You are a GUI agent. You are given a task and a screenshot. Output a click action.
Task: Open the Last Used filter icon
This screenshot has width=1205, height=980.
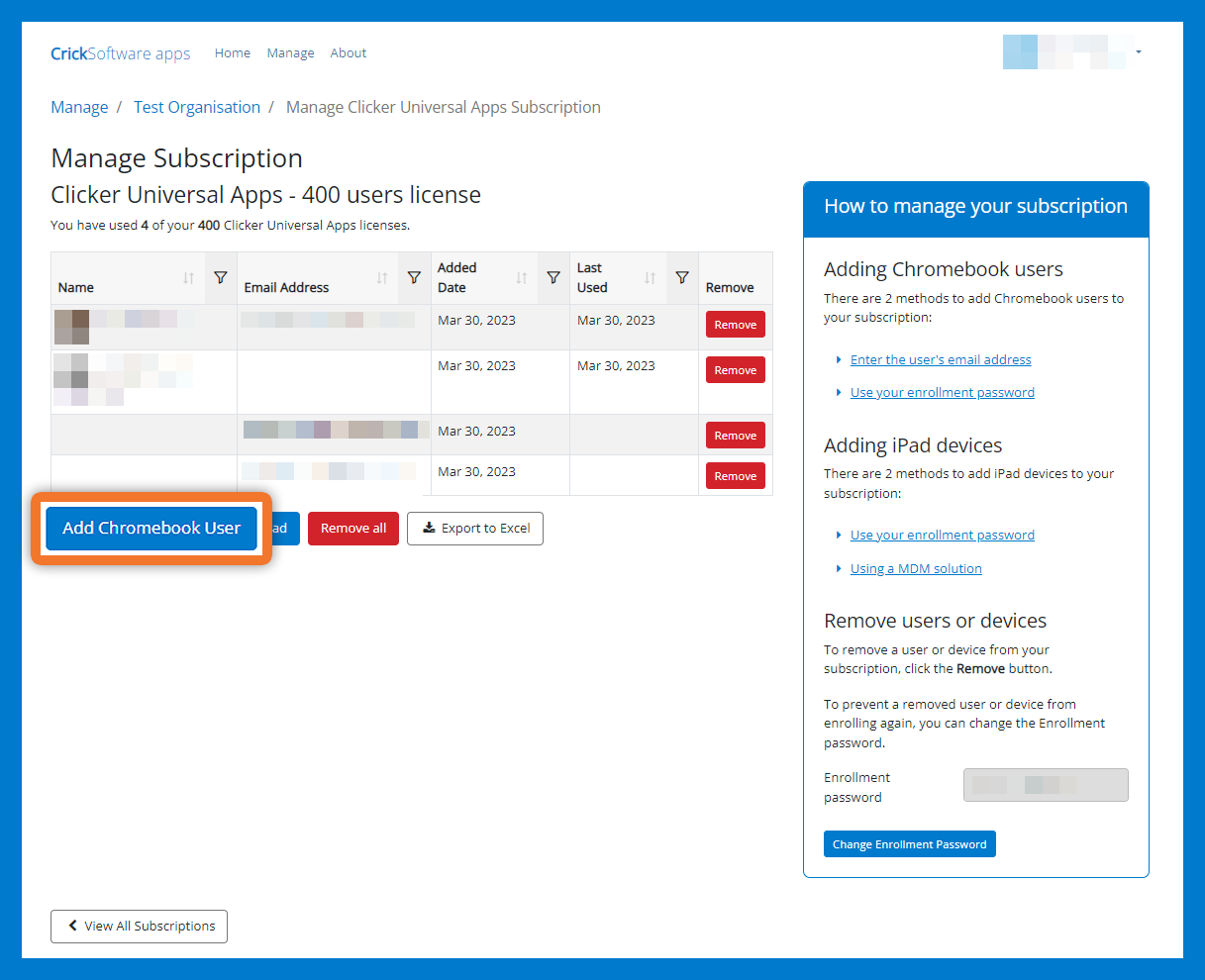(682, 278)
